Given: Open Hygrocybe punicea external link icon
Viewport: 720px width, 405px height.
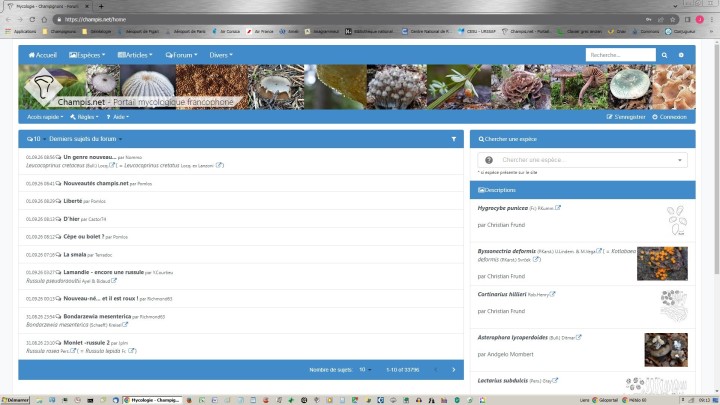Looking at the screenshot, I should [x=558, y=208].
